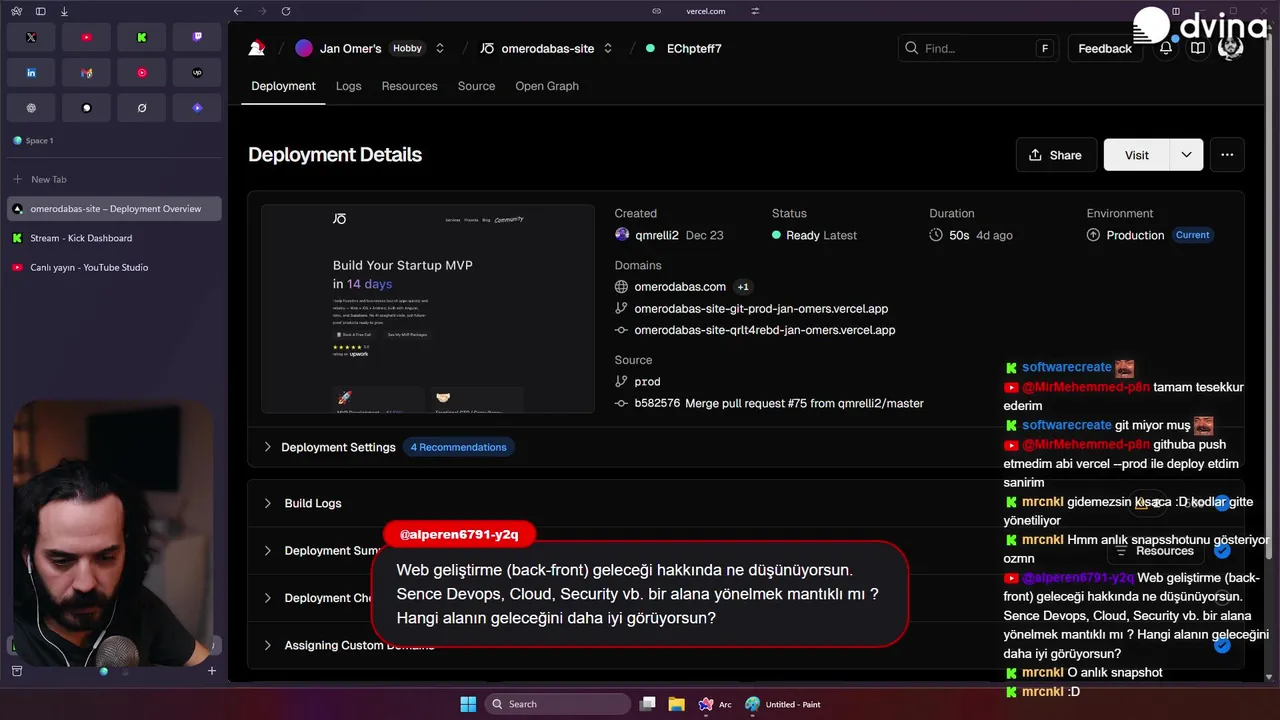Open the omerodabas.com domain link
The width and height of the screenshot is (1280, 720).
[x=680, y=287]
